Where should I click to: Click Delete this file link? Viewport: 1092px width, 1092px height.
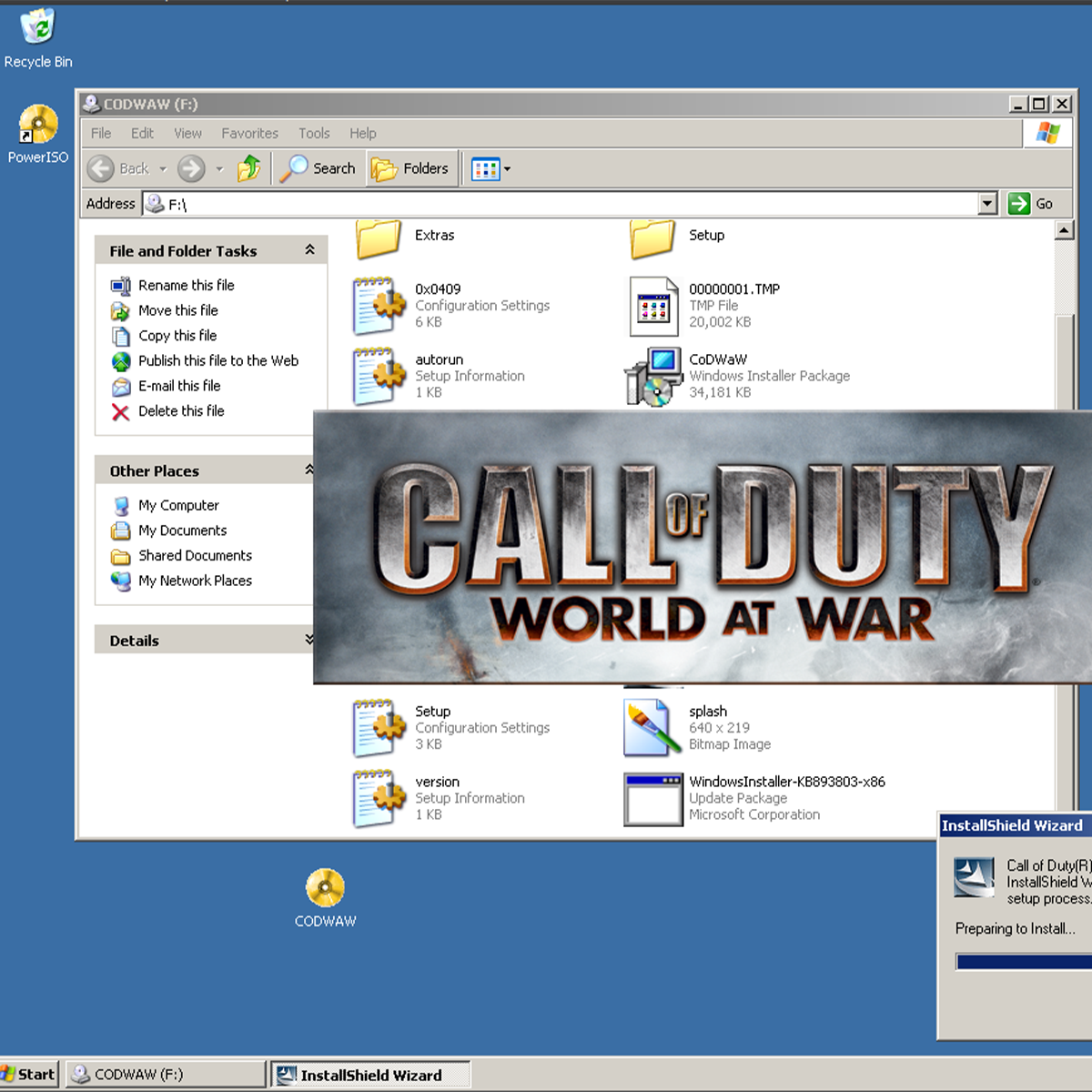point(181,411)
